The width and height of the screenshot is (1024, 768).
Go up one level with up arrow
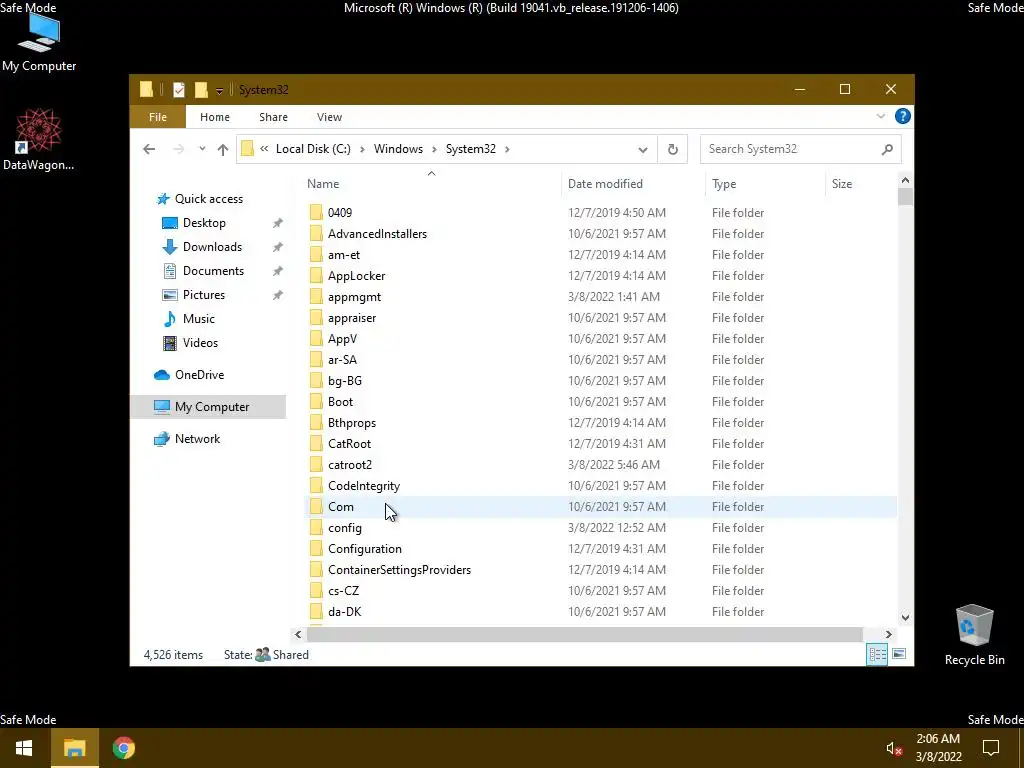(x=223, y=149)
